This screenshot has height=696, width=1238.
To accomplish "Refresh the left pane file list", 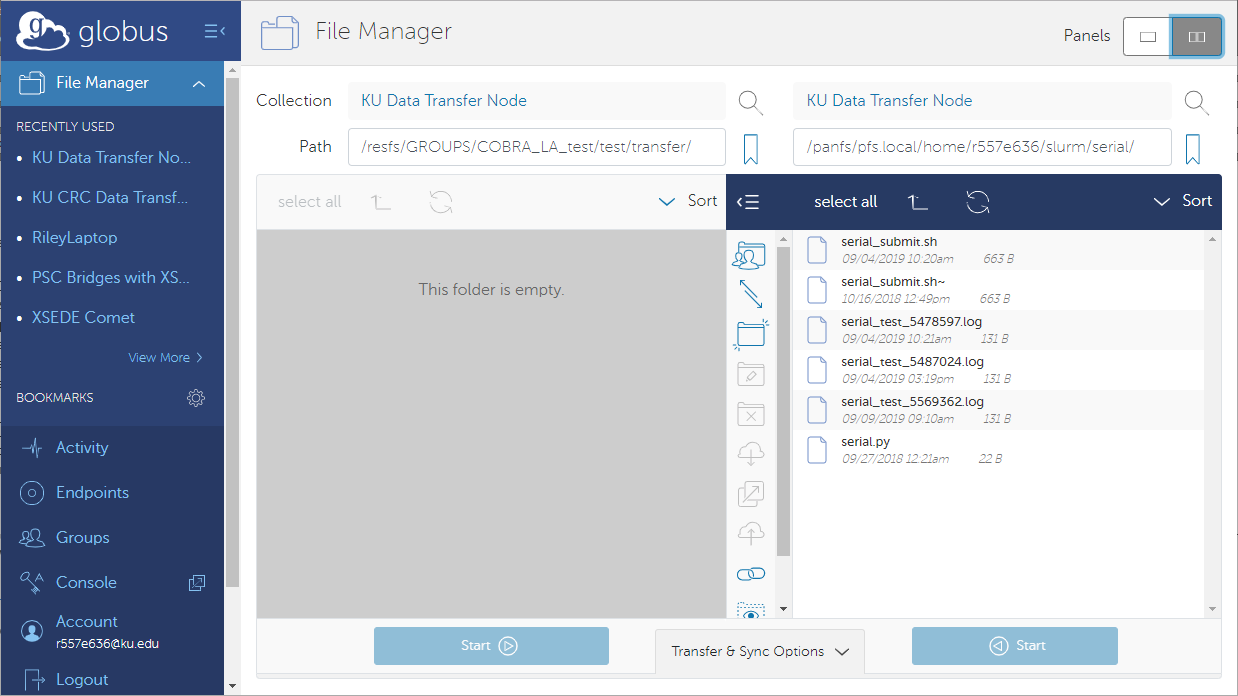I will [x=441, y=202].
